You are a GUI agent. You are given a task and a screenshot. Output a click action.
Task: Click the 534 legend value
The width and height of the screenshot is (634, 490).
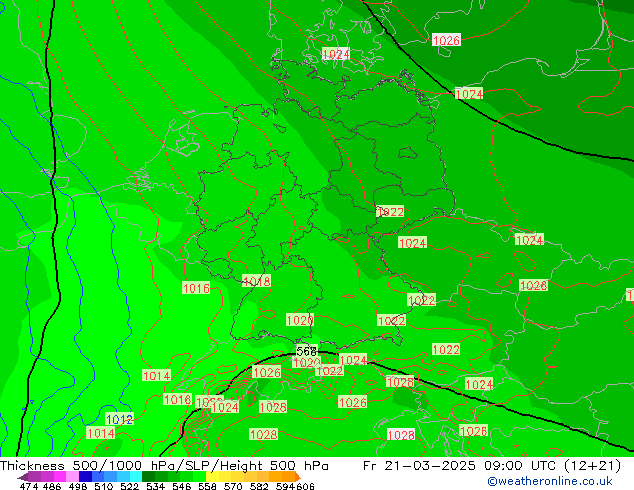click(155, 486)
